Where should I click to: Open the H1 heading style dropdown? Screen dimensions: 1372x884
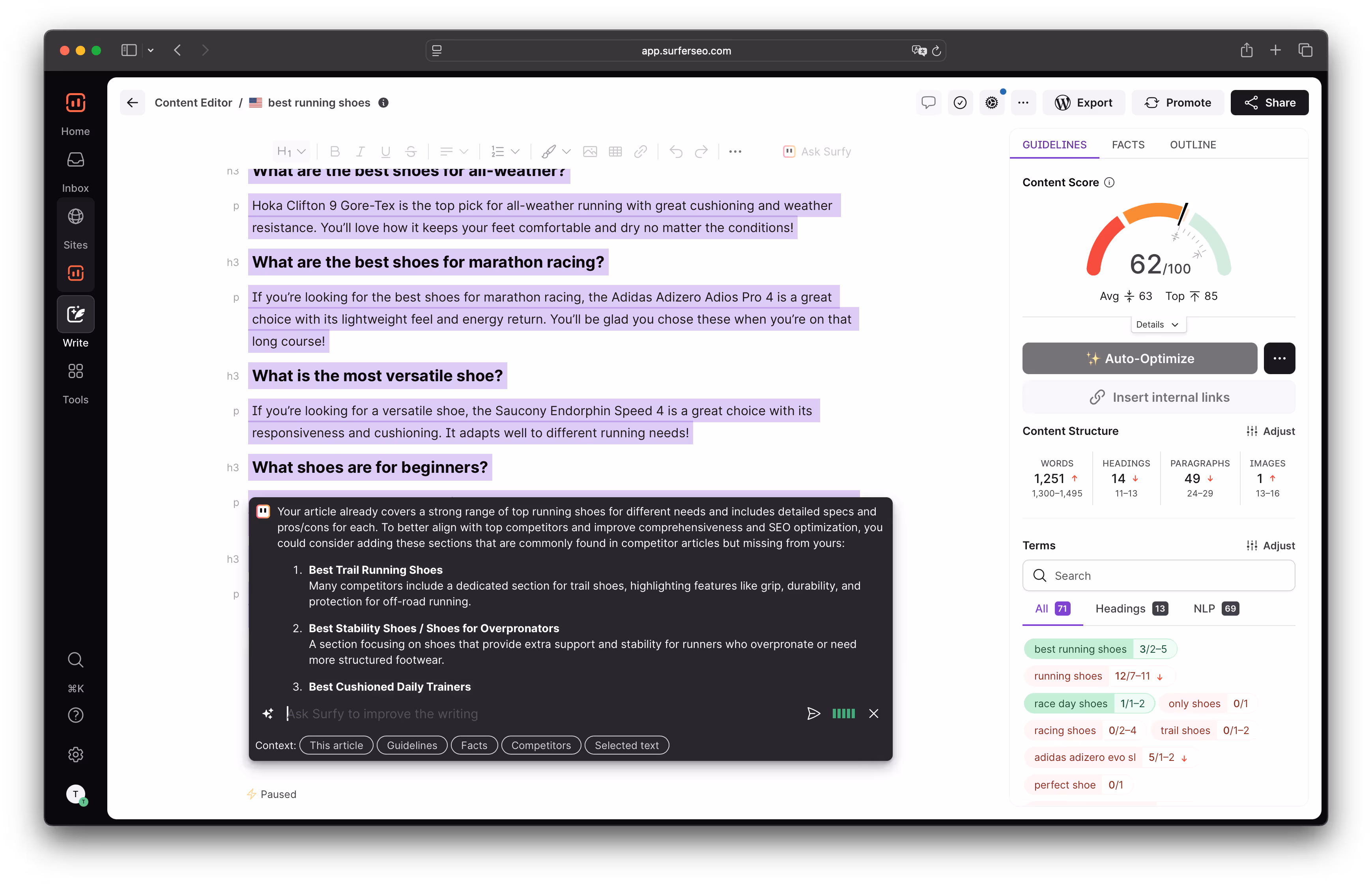pyautogui.click(x=291, y=152)
